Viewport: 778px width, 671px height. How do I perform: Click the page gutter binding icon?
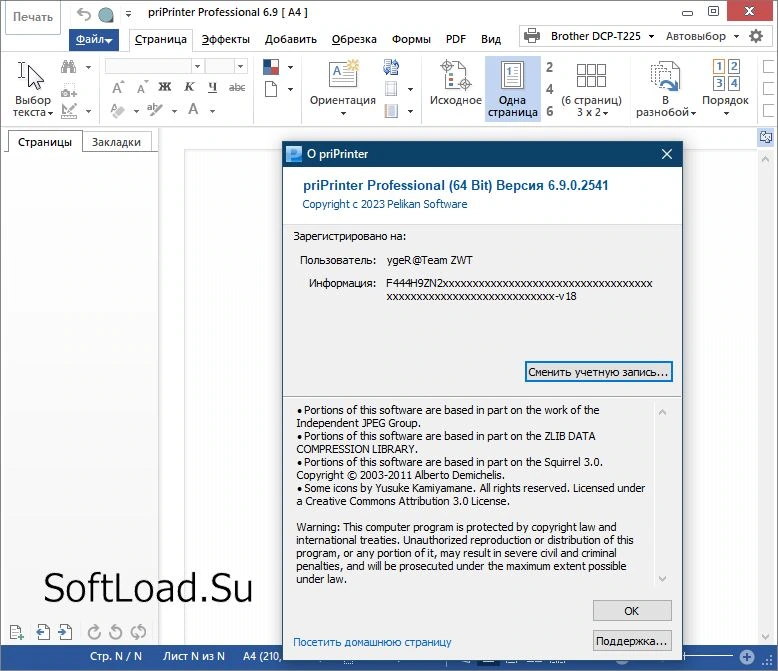coord(391,111)
